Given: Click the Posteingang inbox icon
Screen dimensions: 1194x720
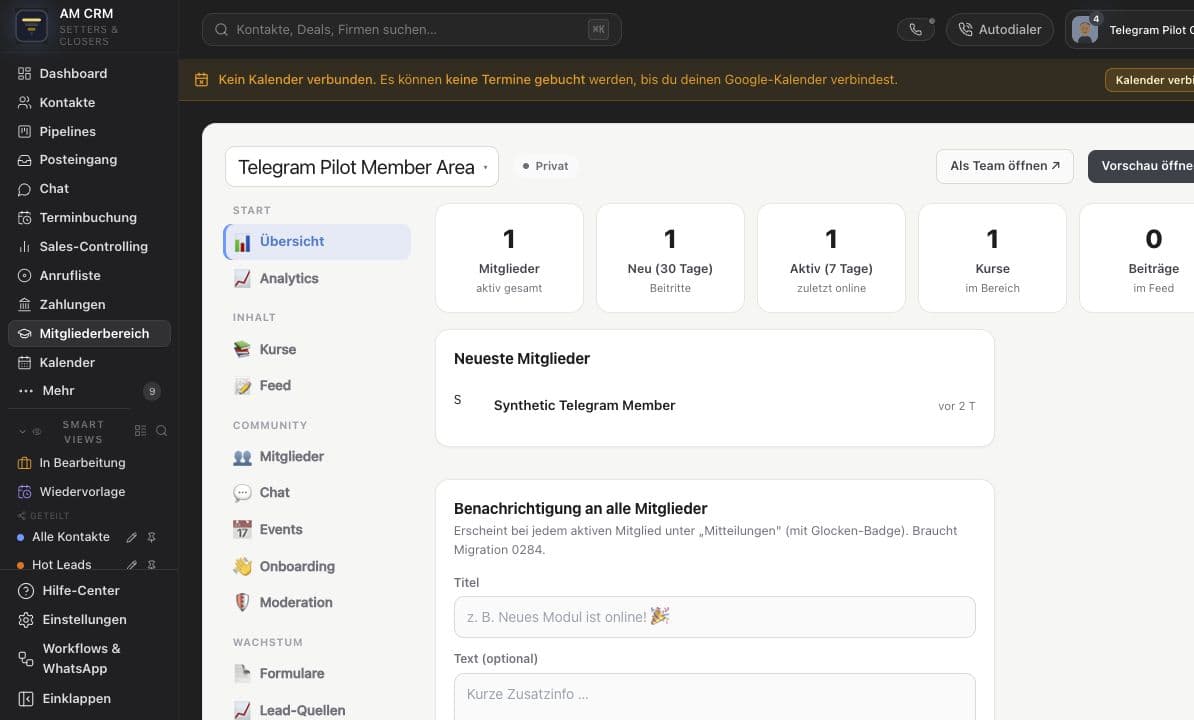Looking at the screenshot, I should 24,160.
